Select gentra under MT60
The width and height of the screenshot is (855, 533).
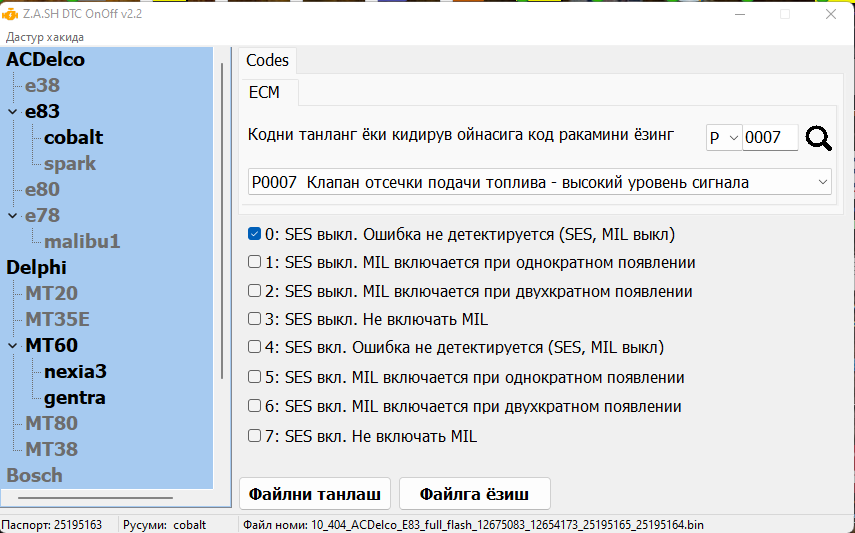[x=75, y=398]
